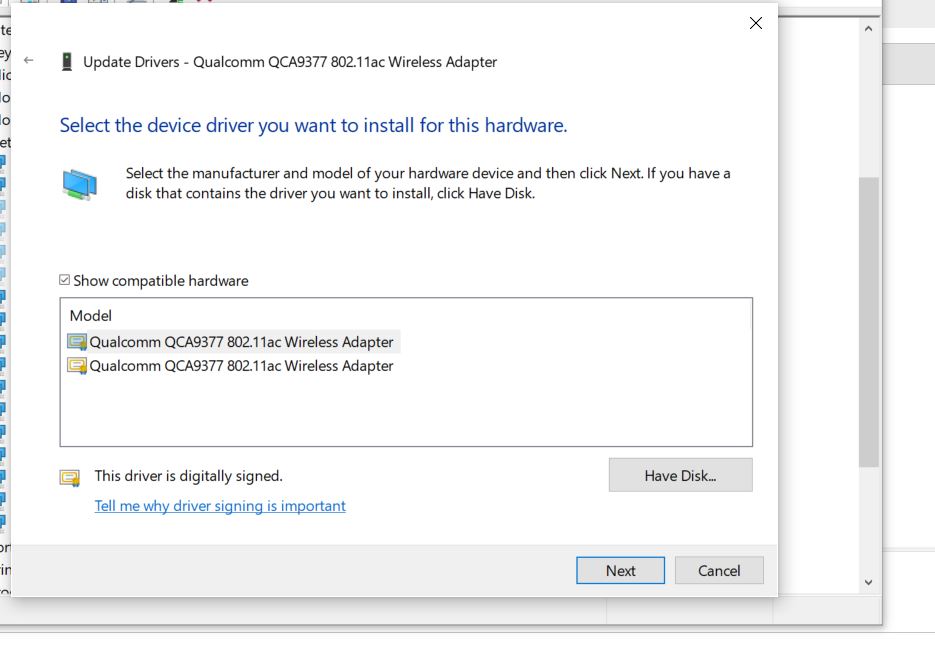The height and width of the screenshot is (655, 935).
Task: Click the device icon beside Update Drivers title
Action: 67,61
